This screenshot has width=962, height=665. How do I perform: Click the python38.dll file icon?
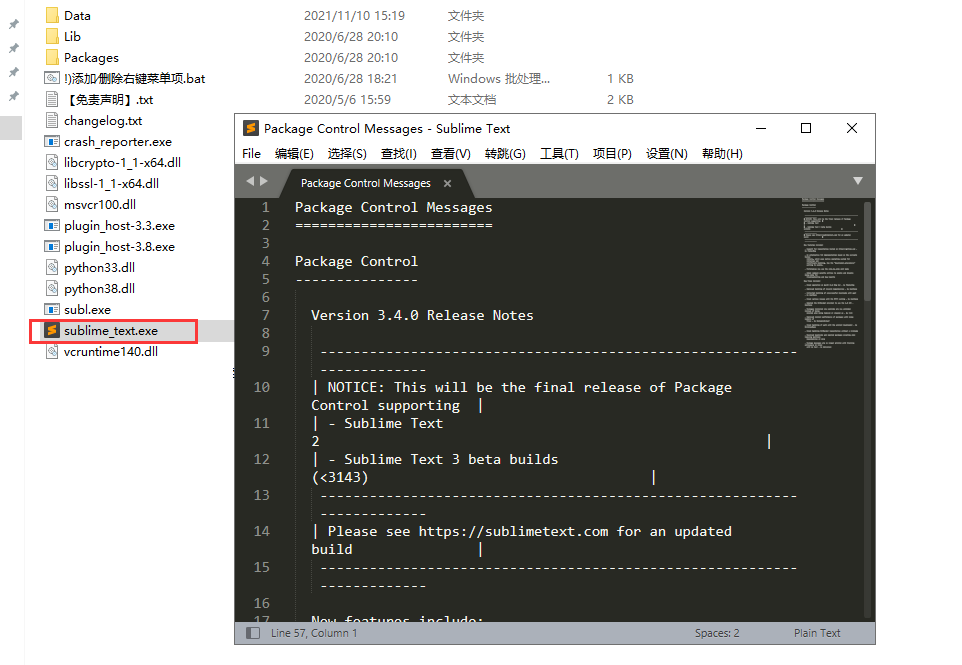click(52, 288)
